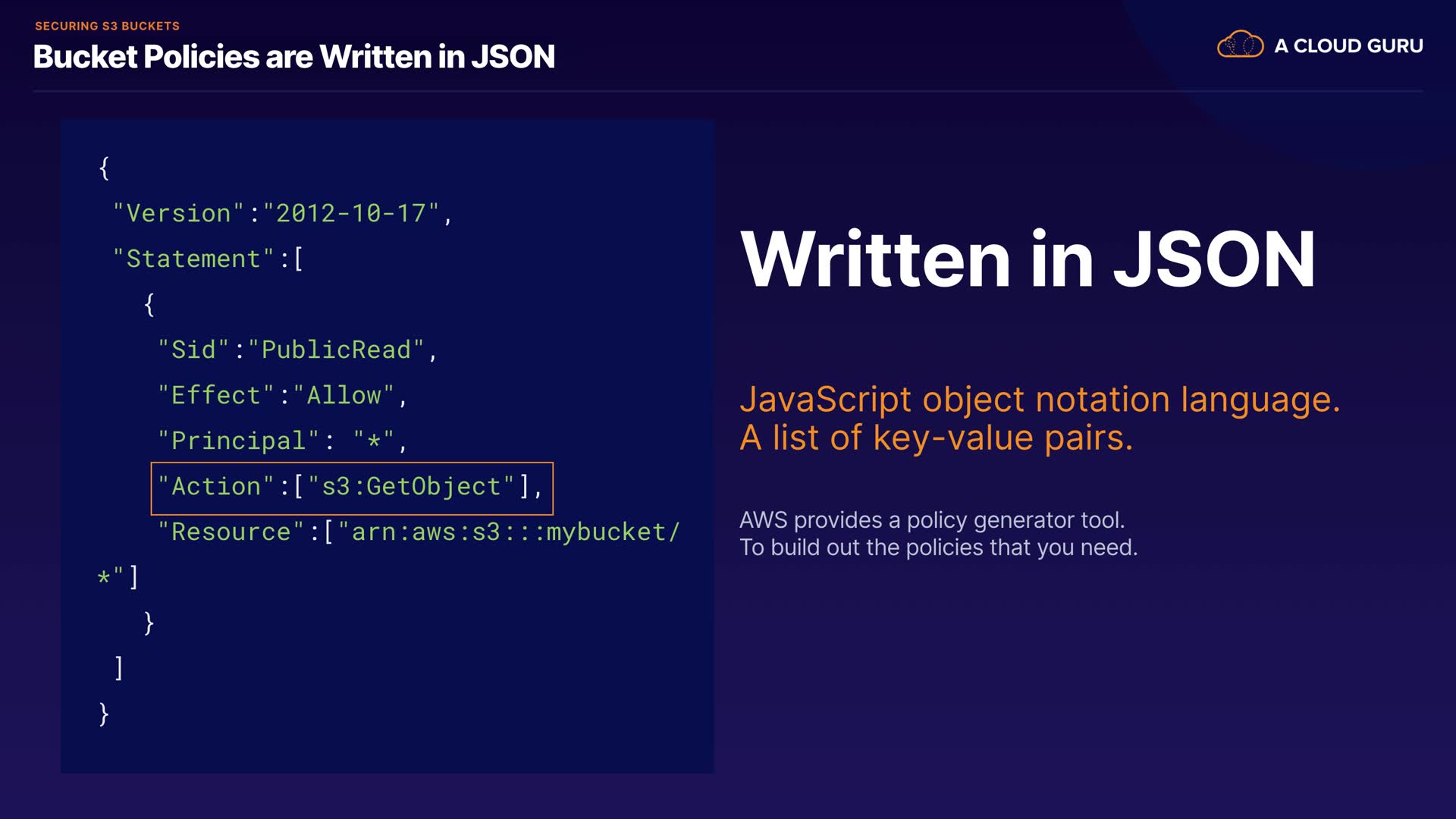The width and height of the screenshot is (1456, 819).
Task: Click the AWS policy generator tool sentence
Action: pyautogui.click(x=932, y=520)
